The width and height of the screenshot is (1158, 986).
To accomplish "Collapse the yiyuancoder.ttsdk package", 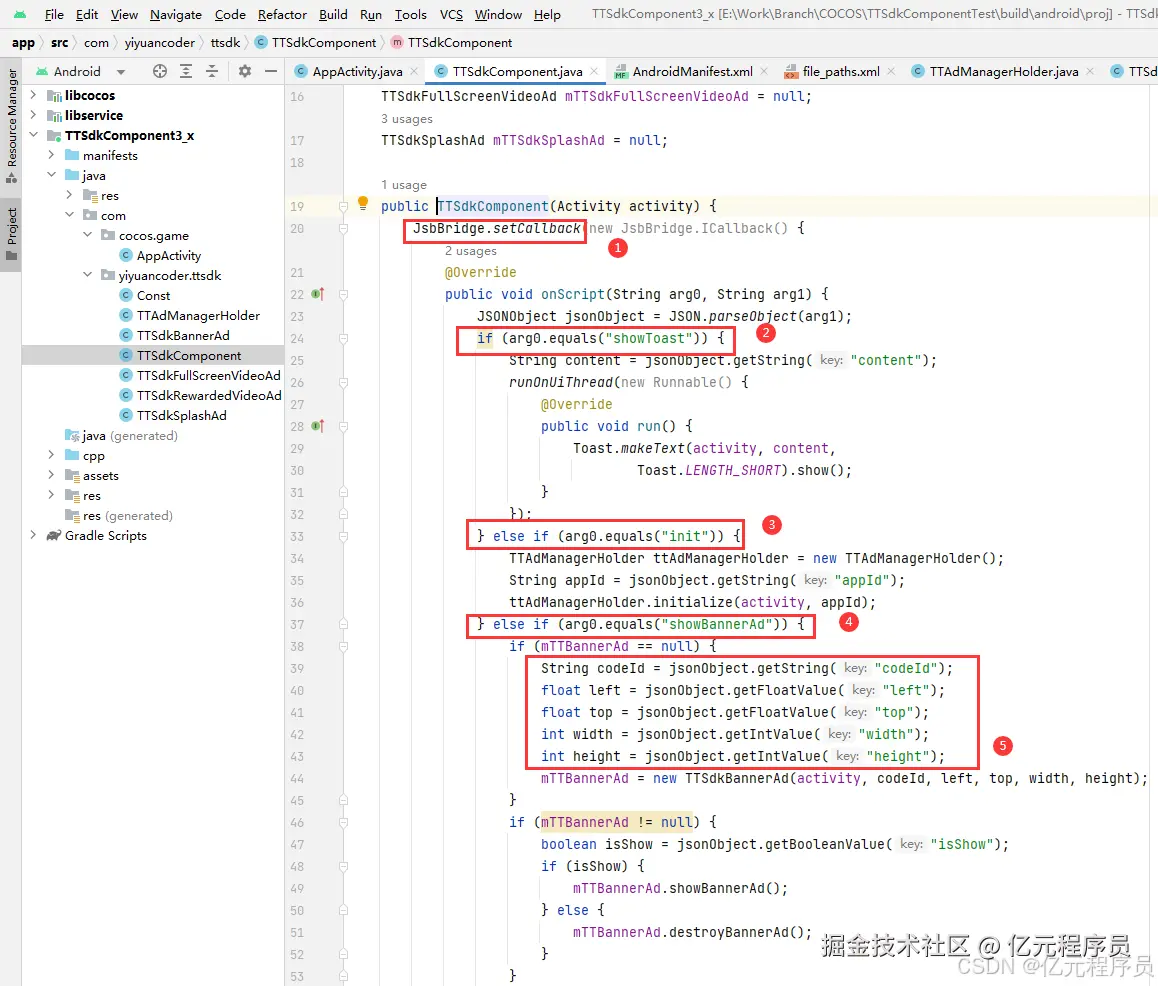I will (87, 275).
